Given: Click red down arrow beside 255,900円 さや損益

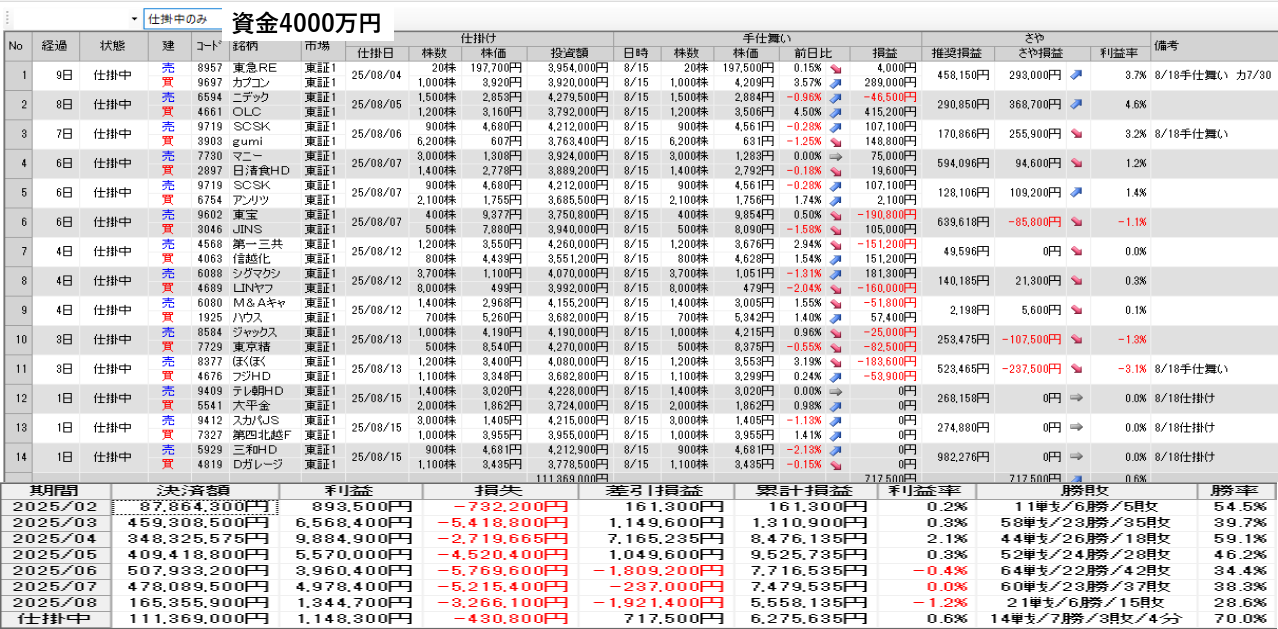Looking at the screenshot, I should pos(1075,133).
